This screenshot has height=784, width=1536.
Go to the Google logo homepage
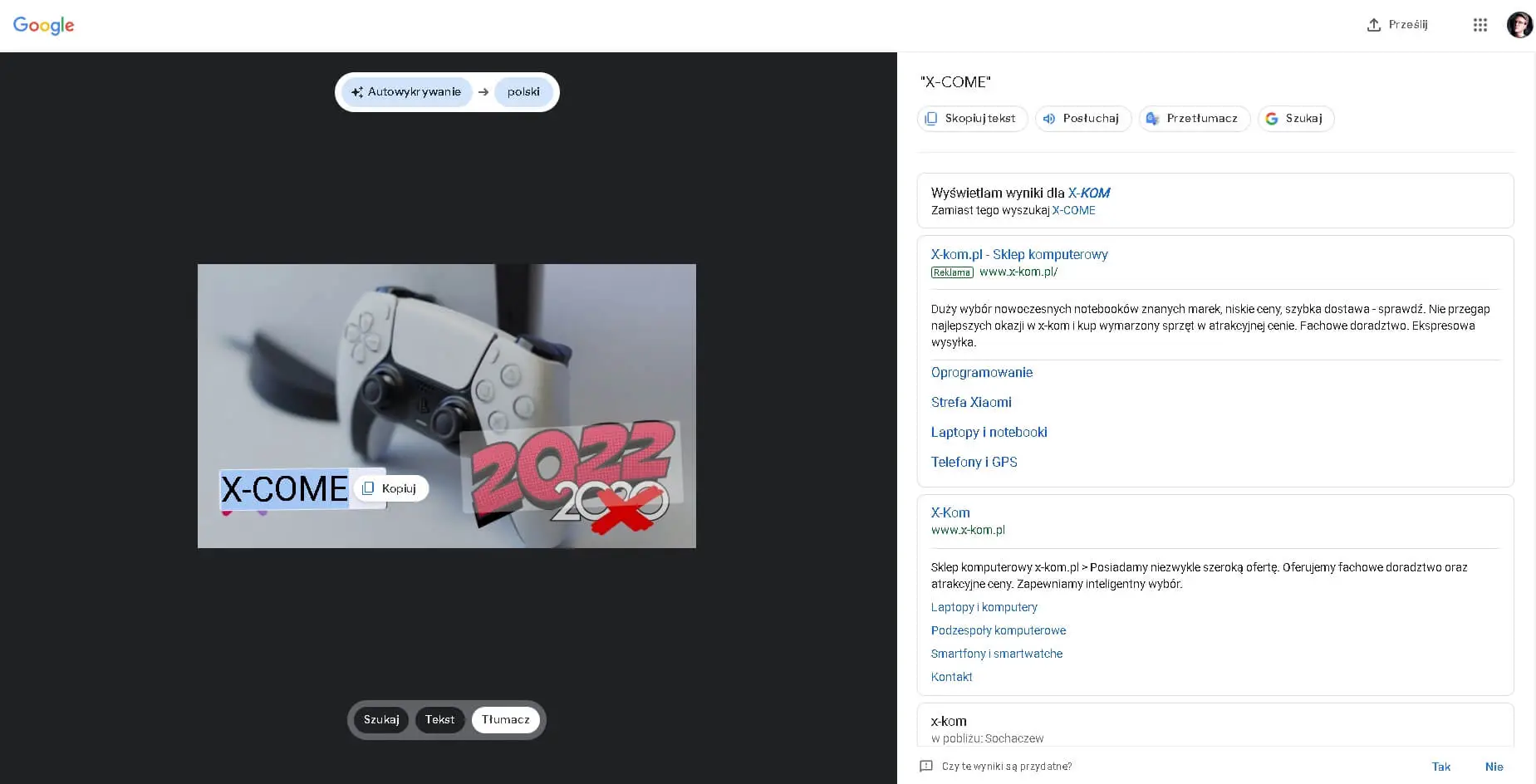(44, 25)
